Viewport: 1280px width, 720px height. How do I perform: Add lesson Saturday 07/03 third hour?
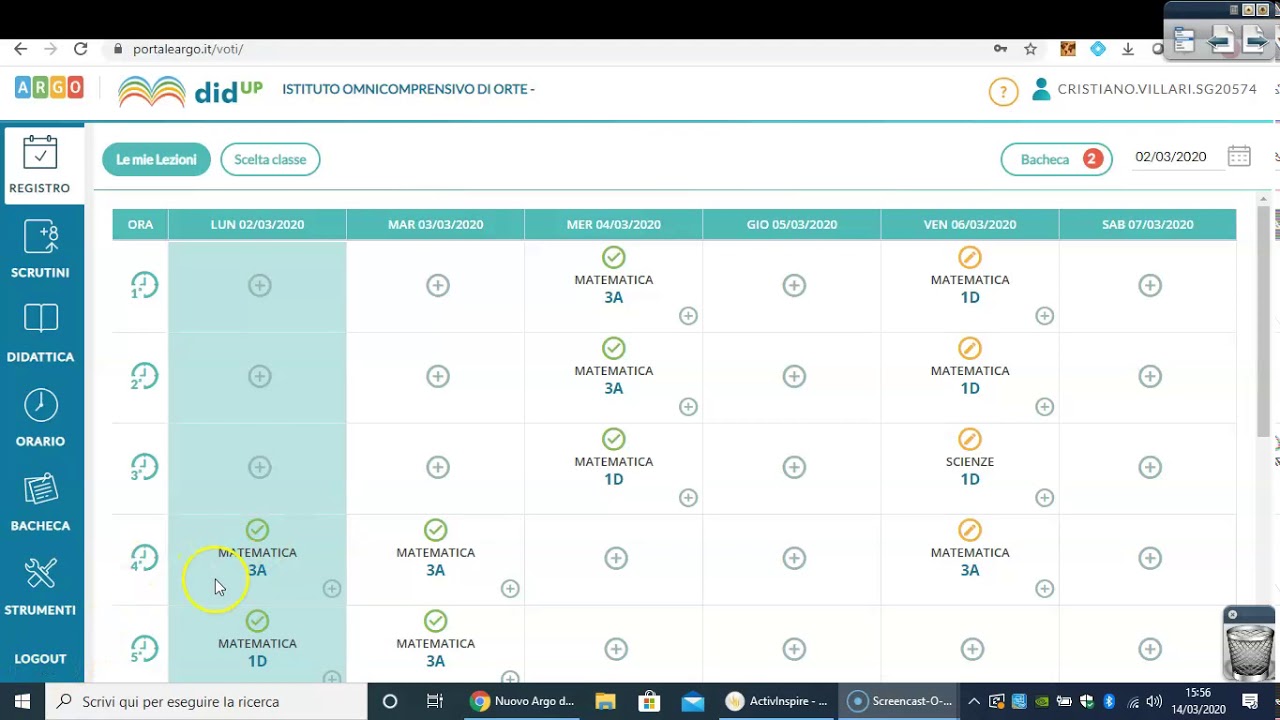pos(1150,468)
